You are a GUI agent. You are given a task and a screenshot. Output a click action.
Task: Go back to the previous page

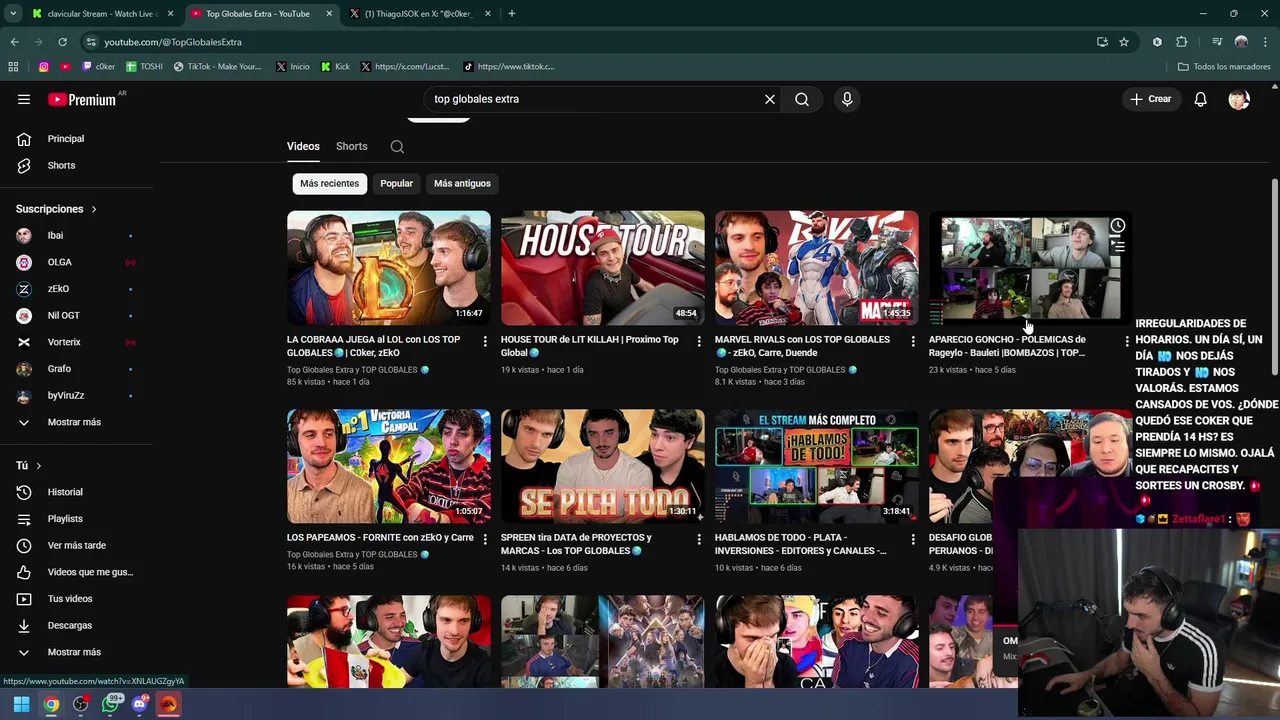(x=14, y=42)
